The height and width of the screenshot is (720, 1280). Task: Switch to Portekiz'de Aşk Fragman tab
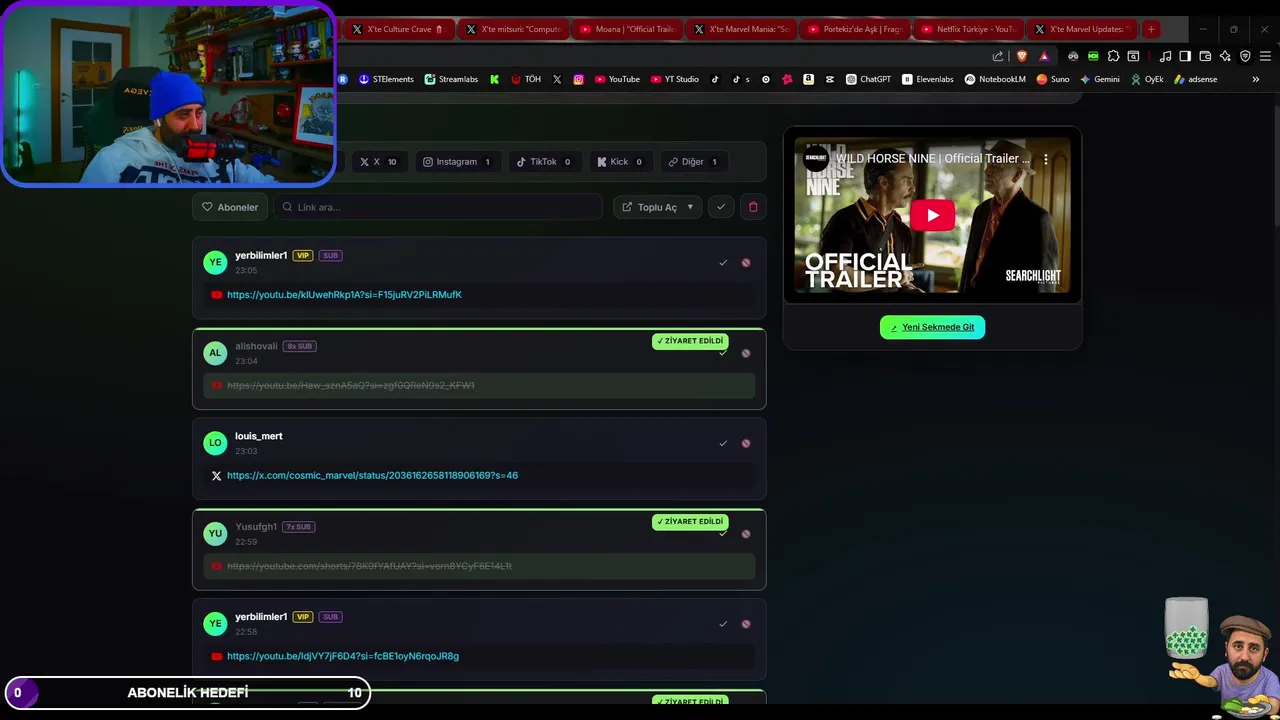(x=854, y=29)
